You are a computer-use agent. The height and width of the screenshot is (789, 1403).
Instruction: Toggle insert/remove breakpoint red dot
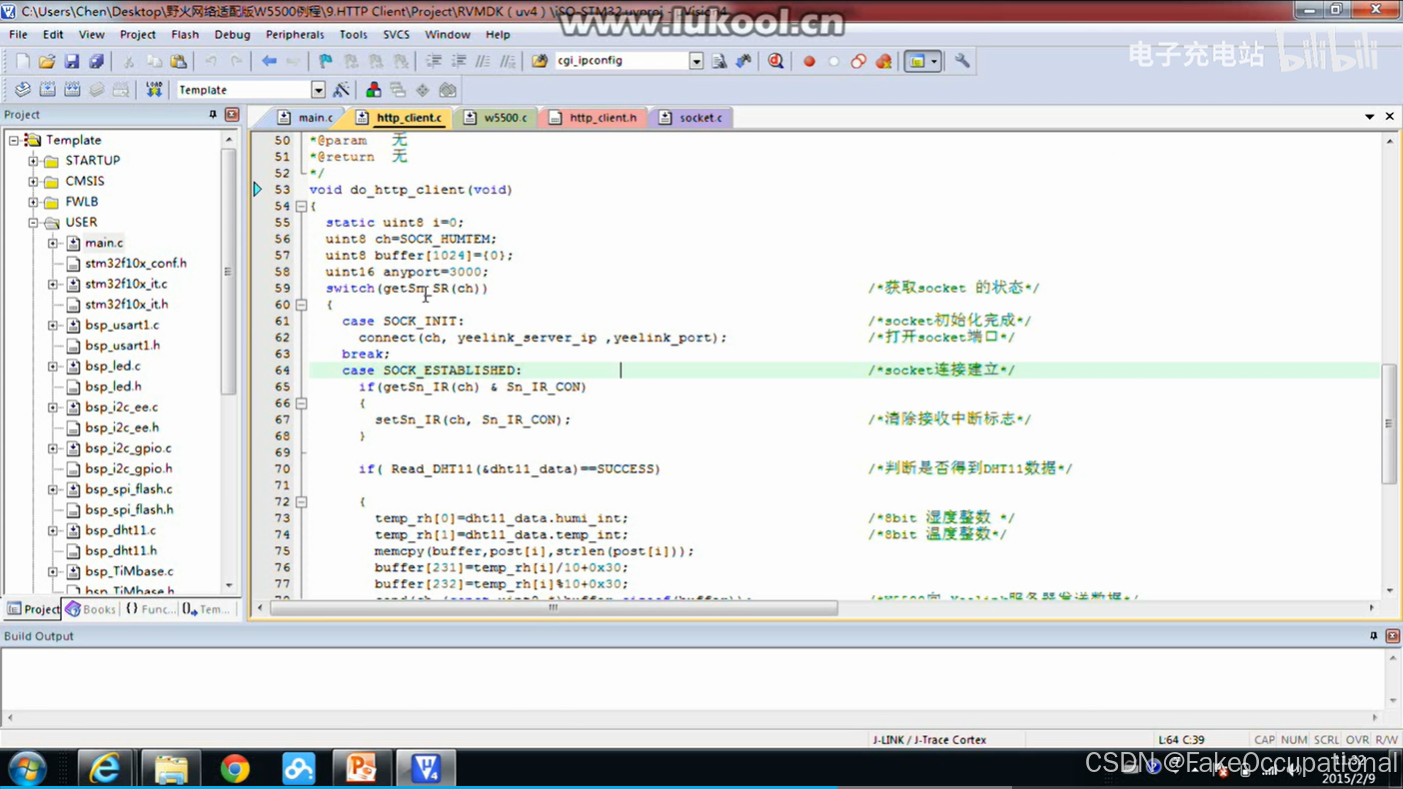coord(809,61)
